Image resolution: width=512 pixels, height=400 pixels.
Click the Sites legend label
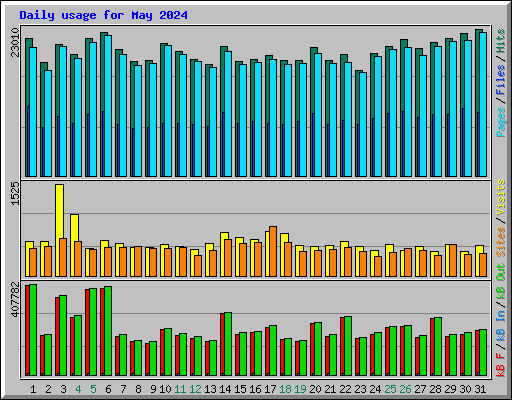[501, 242]
